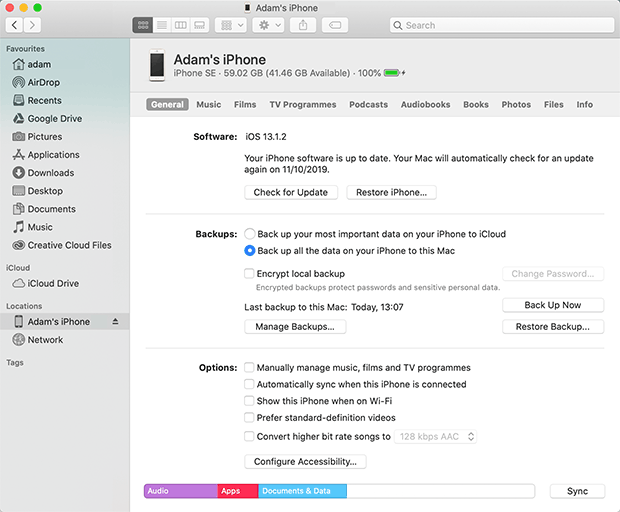
Task: Switch to the Info tab
Action: click(584, 104)
